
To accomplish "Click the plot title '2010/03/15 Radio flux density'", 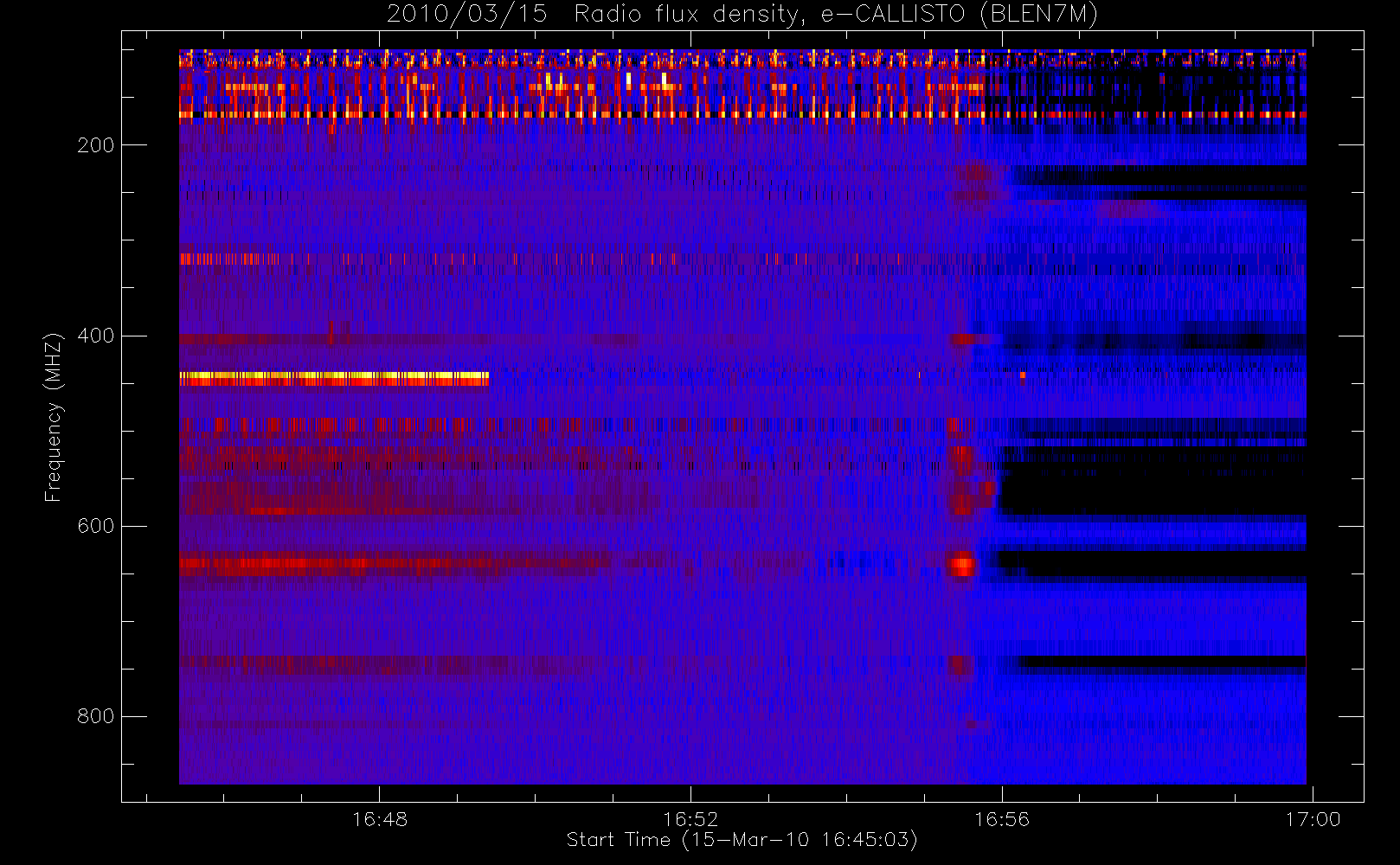I will click(x=742, y=14).
